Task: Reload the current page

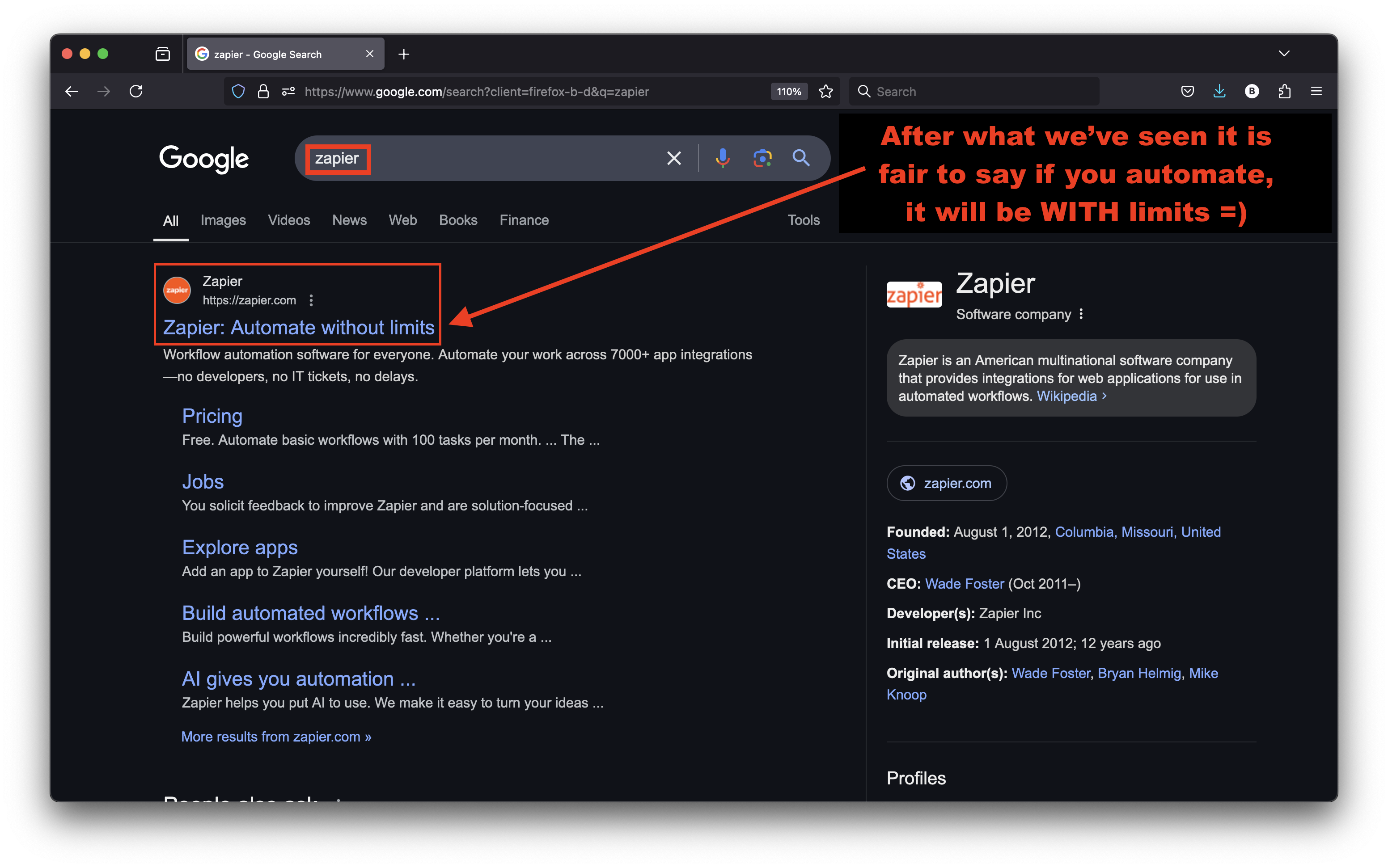Action: pos(136,91)
